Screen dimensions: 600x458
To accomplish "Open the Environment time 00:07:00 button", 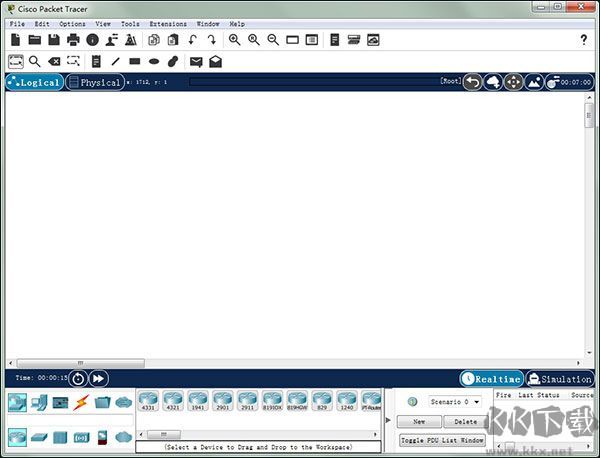I will 569,82.
